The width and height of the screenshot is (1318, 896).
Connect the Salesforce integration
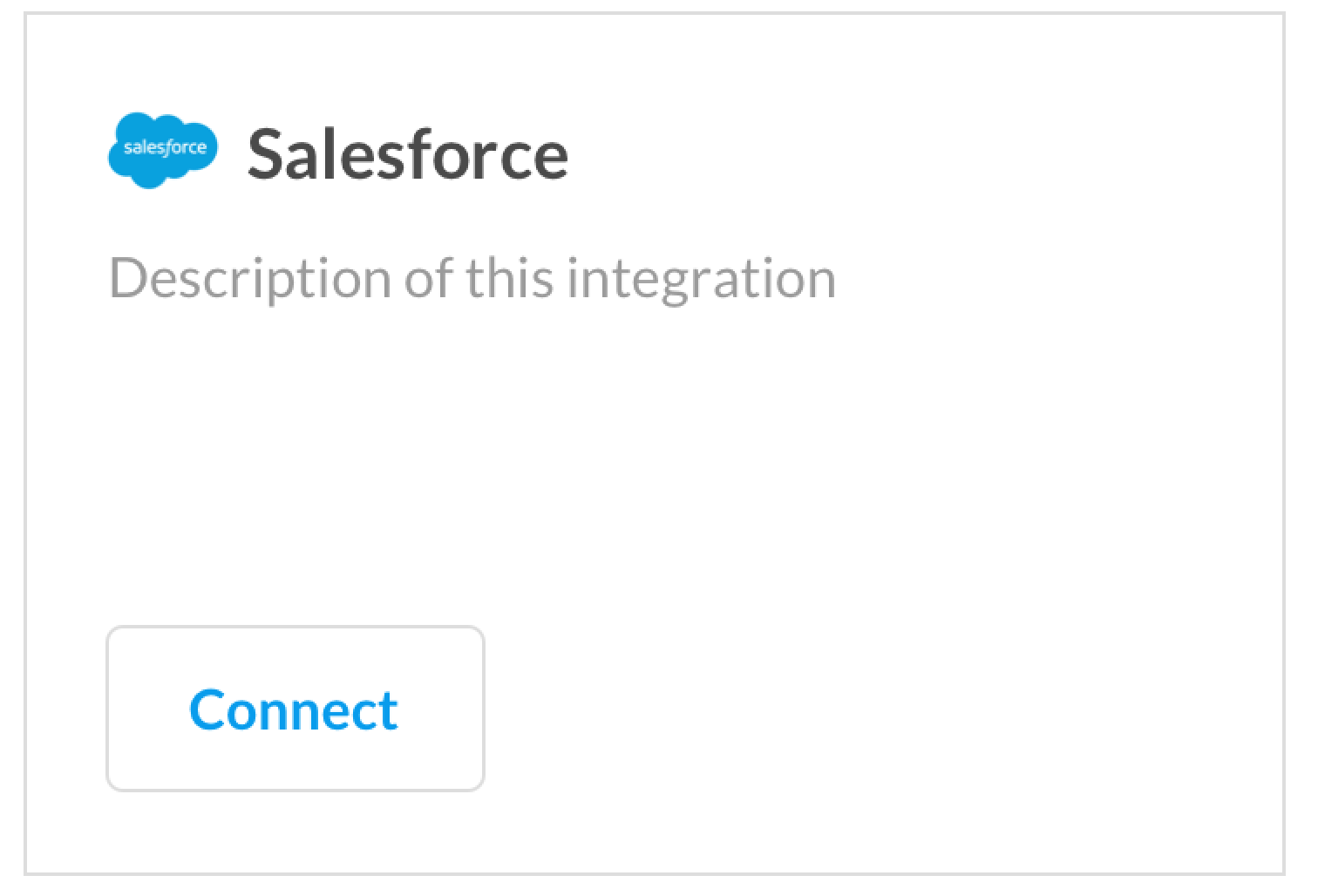295,709
